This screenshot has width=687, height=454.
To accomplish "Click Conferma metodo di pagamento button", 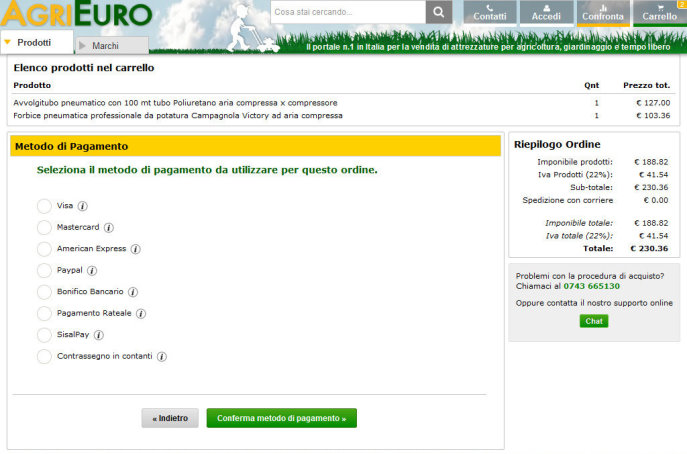I will 281,418.
